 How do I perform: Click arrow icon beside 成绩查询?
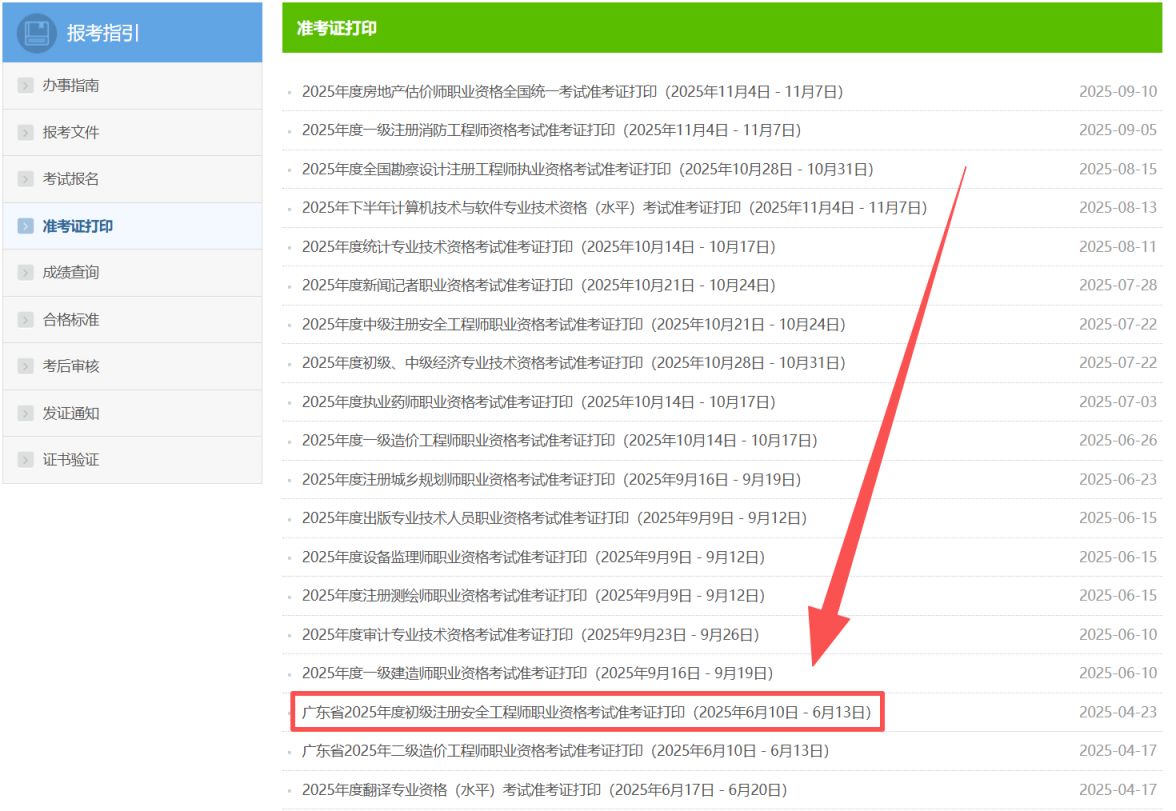[26, 272]
